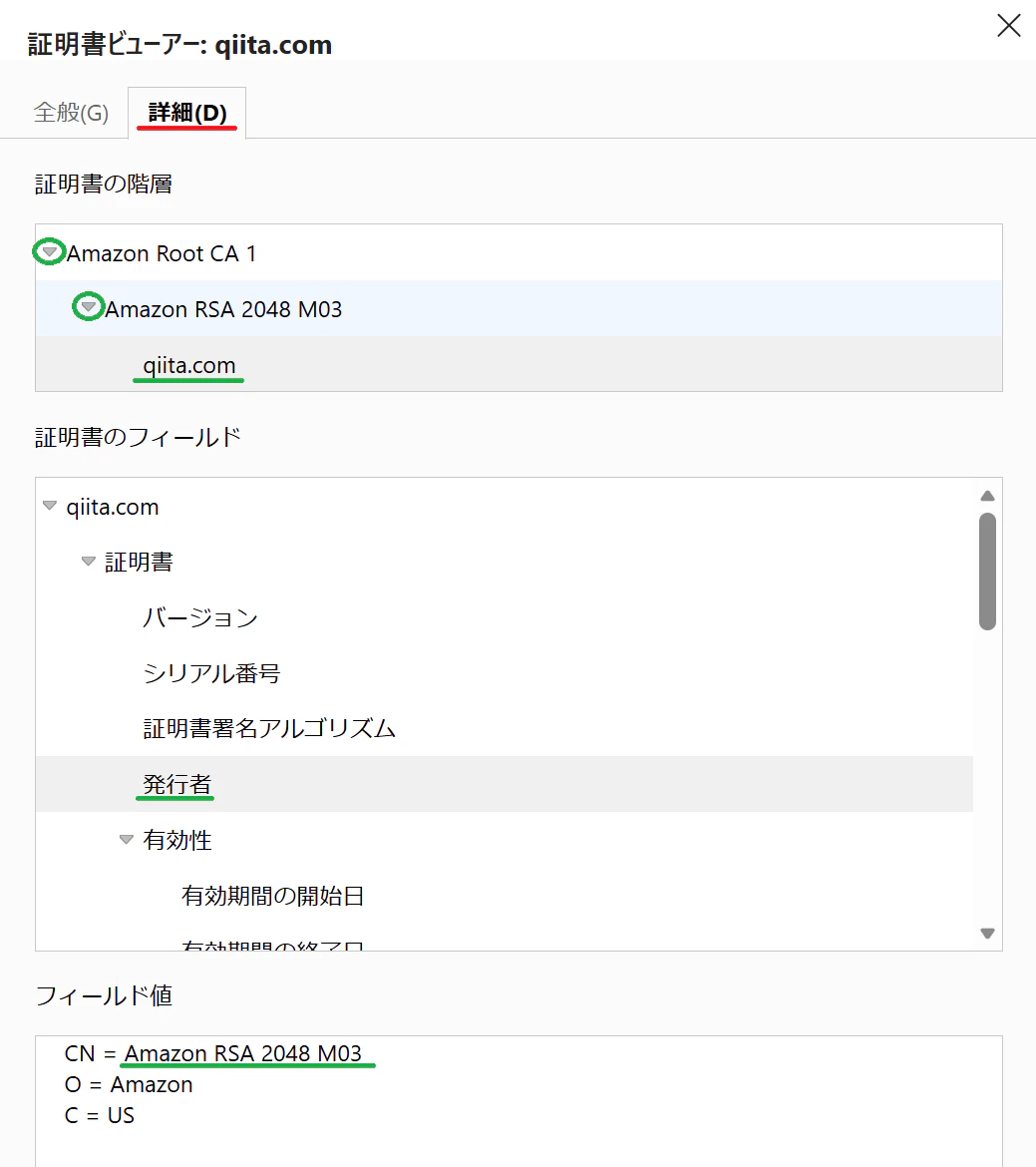Collapse the 有効性 tree node
The width and height of the screenshot is (1036, 1167).
[126, 840]
